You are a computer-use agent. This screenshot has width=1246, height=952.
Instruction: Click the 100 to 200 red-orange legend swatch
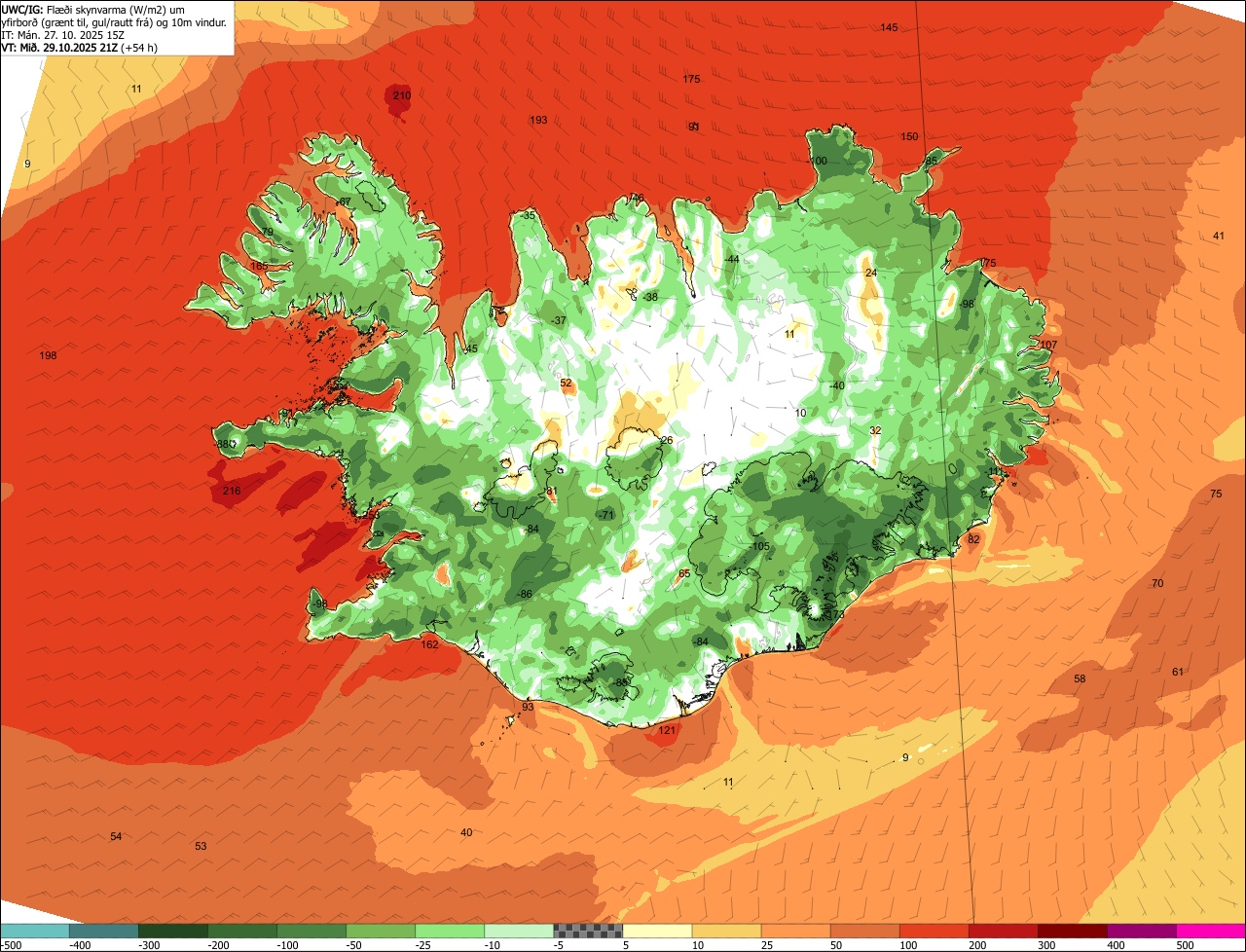[934, 931]
